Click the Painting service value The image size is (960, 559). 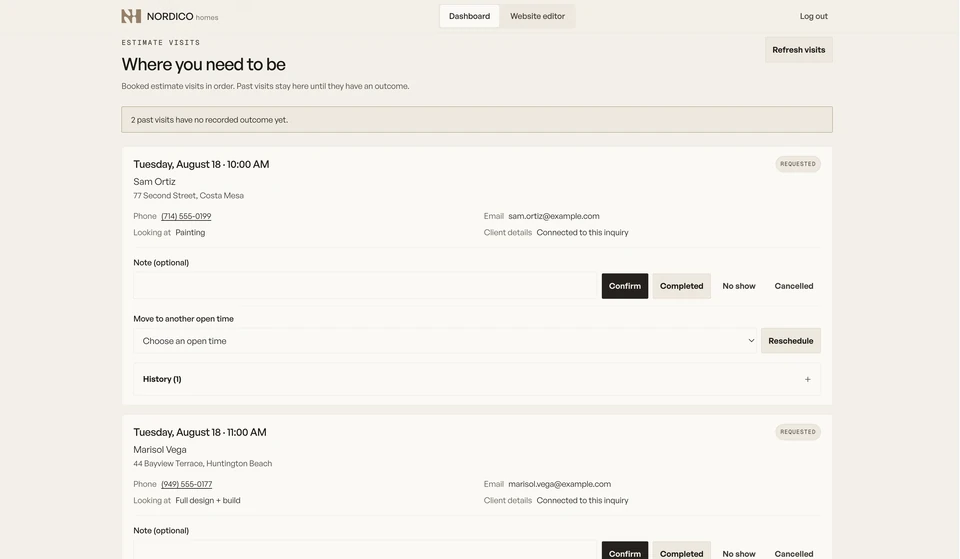click(x=190, y=233)
